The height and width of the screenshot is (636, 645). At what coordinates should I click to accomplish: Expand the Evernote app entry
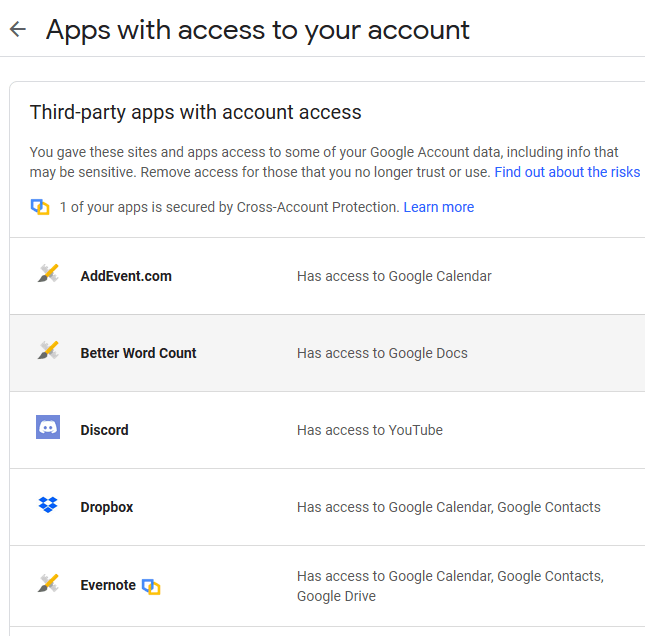tap(327, 586)
